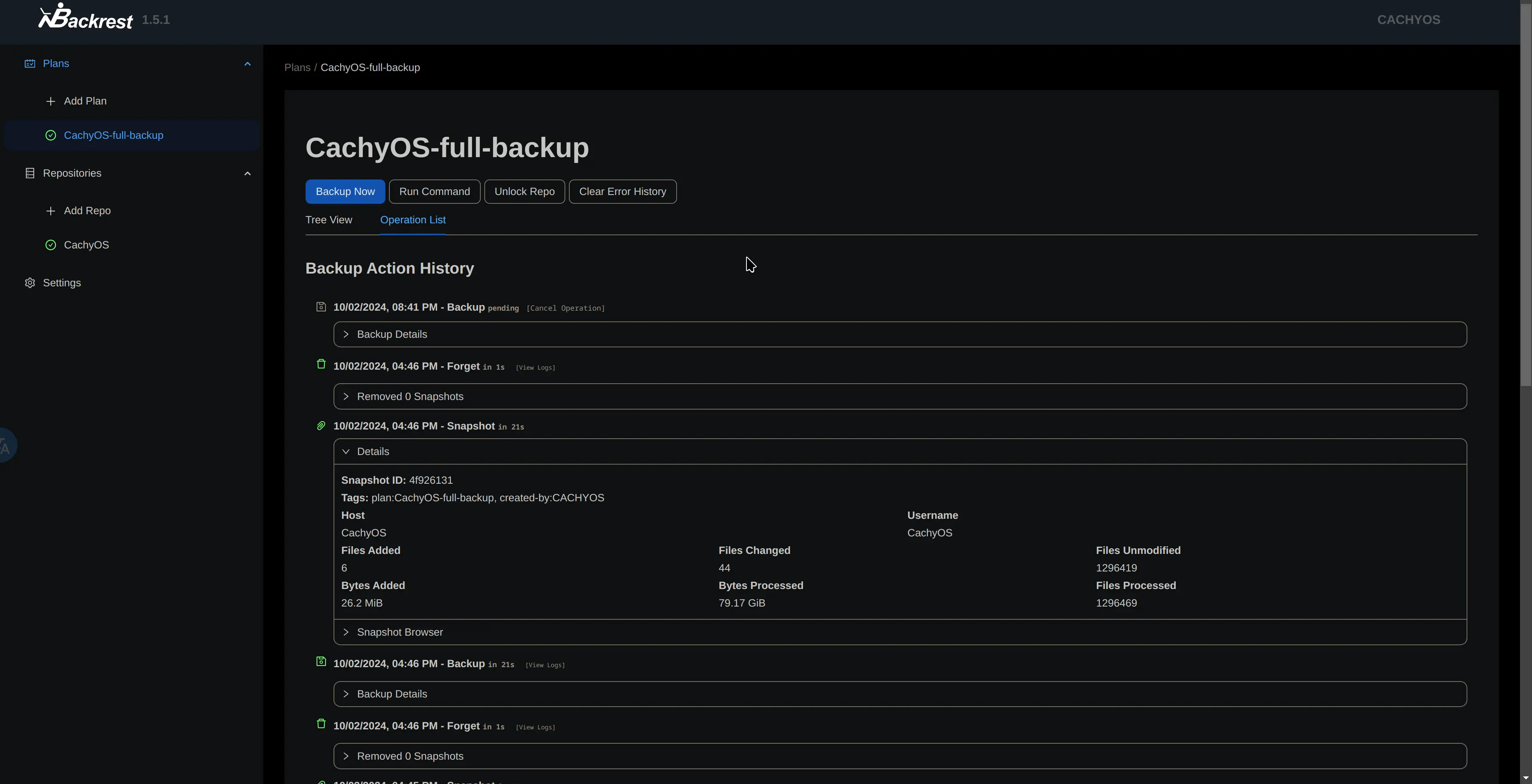Click the plus icon beside Add Plan
The image size is (1532, 784).
click(x=51, y=102)
